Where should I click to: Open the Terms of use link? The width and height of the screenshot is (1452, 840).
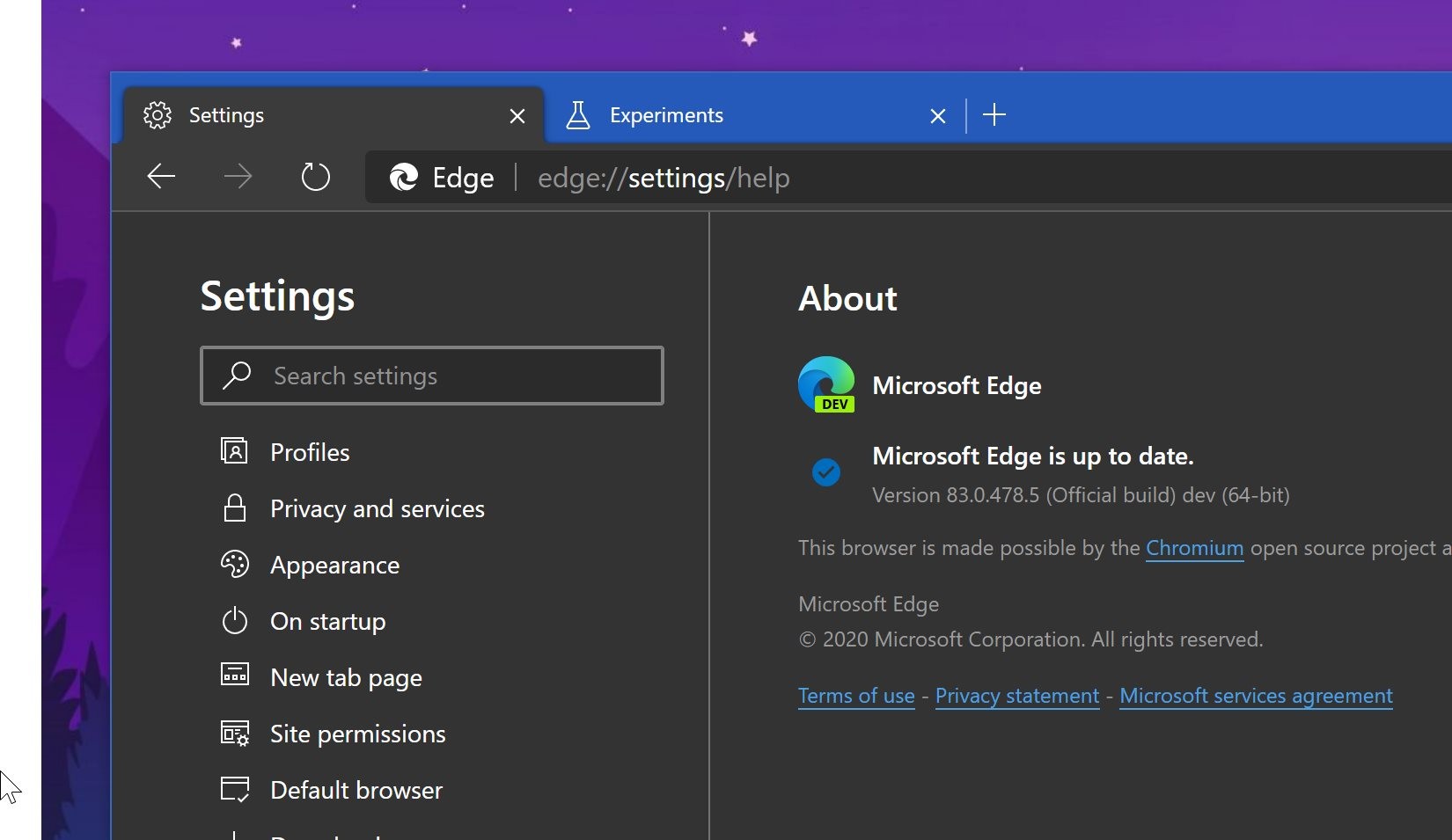[x=856, y=696]
